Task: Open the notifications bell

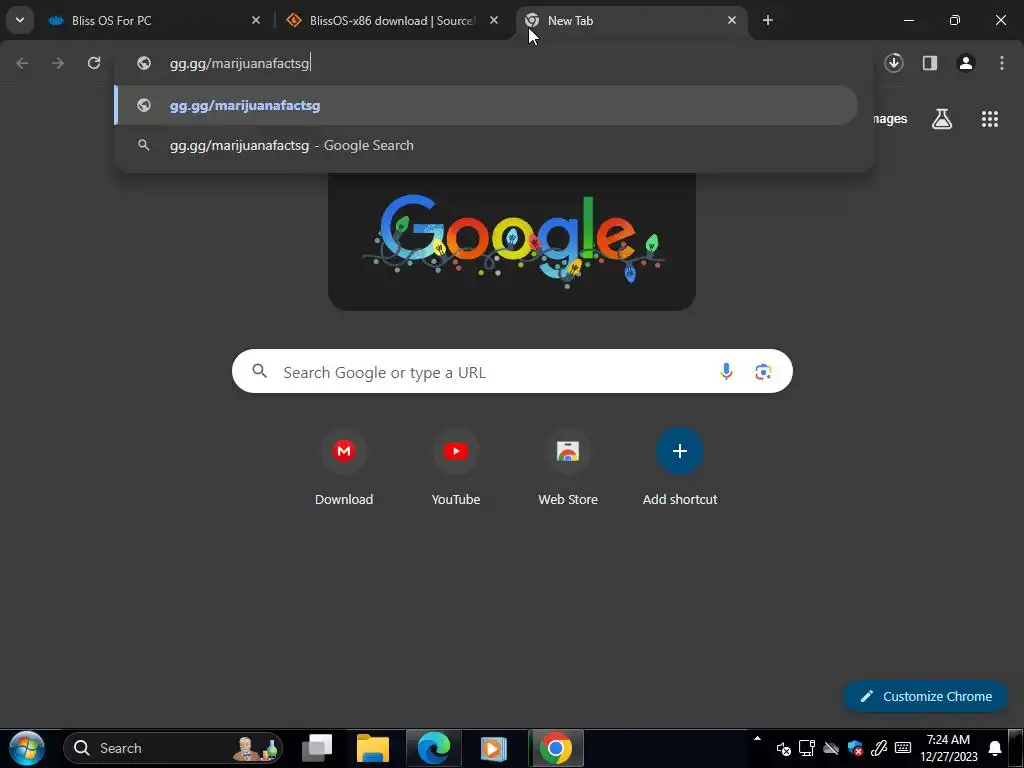Action: click(x=995, y=748)
